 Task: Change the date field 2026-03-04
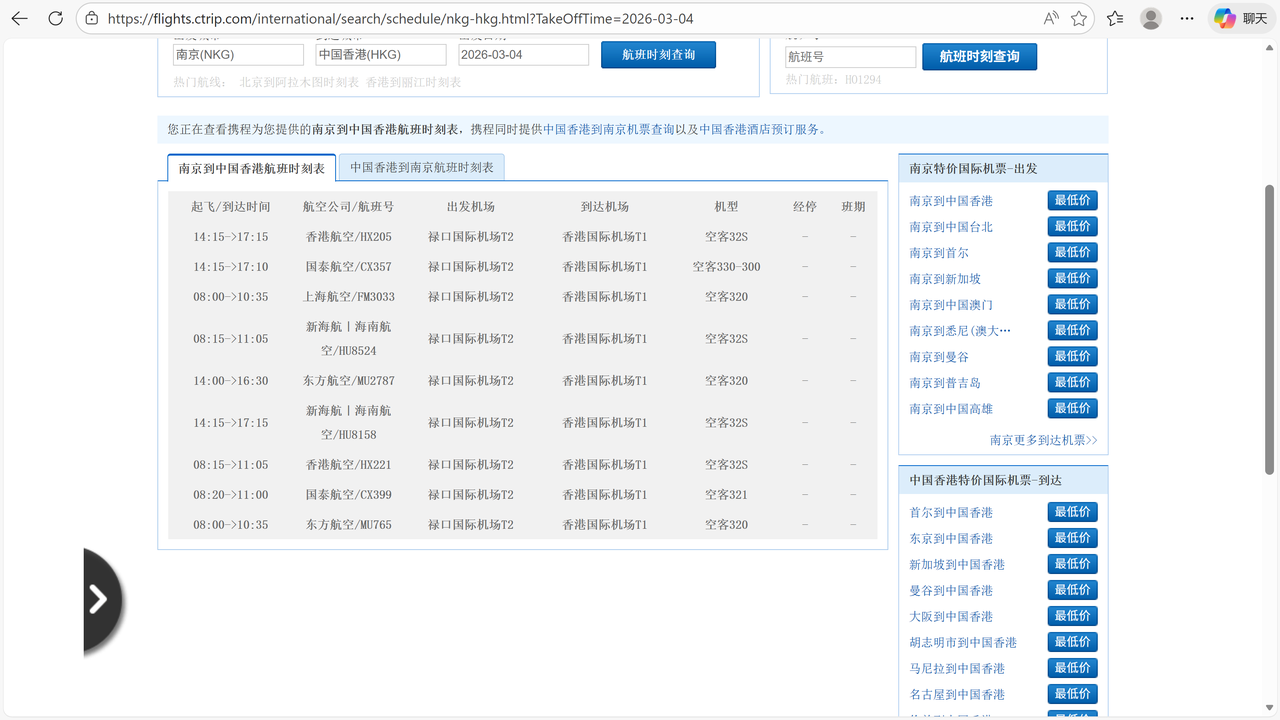tap(524, 55)
